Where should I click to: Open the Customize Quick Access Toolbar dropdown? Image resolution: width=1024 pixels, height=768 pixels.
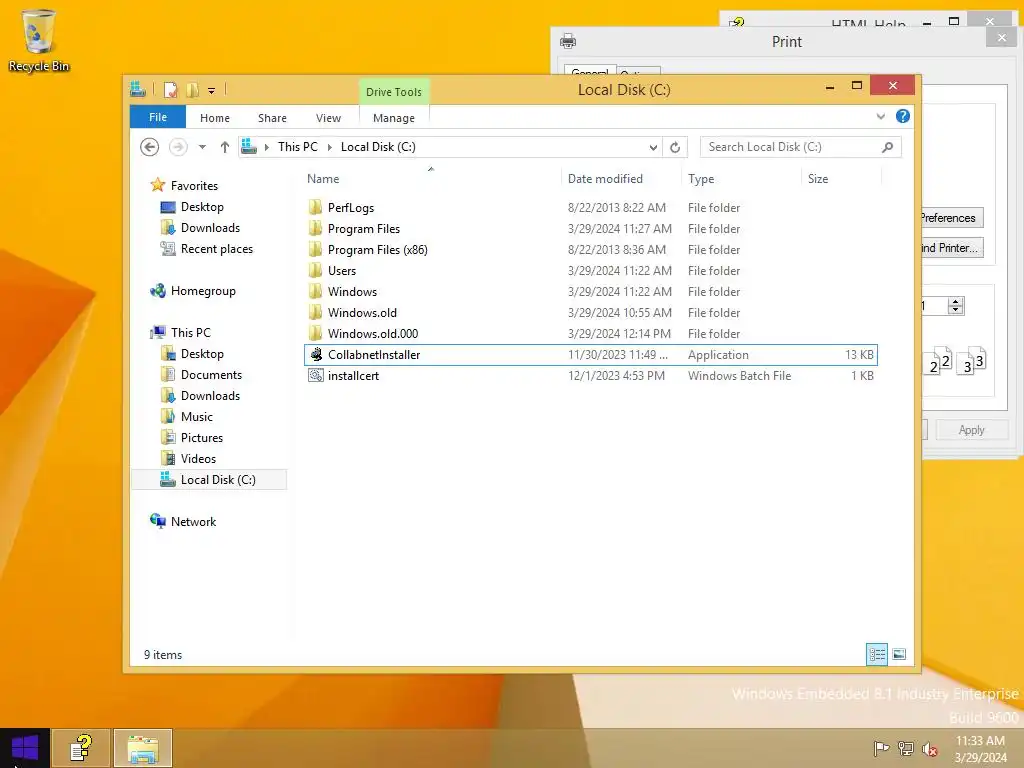(x=212, y=91)
